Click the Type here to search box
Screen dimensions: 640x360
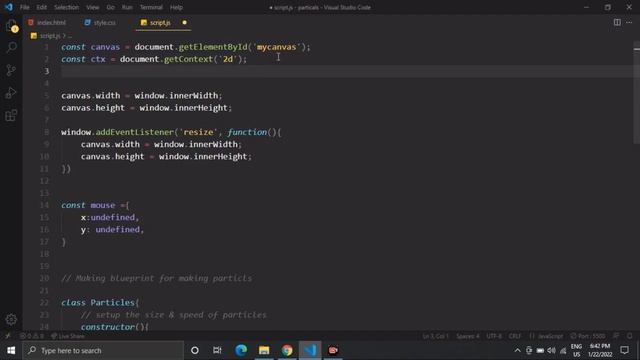(x=103, y=350)
